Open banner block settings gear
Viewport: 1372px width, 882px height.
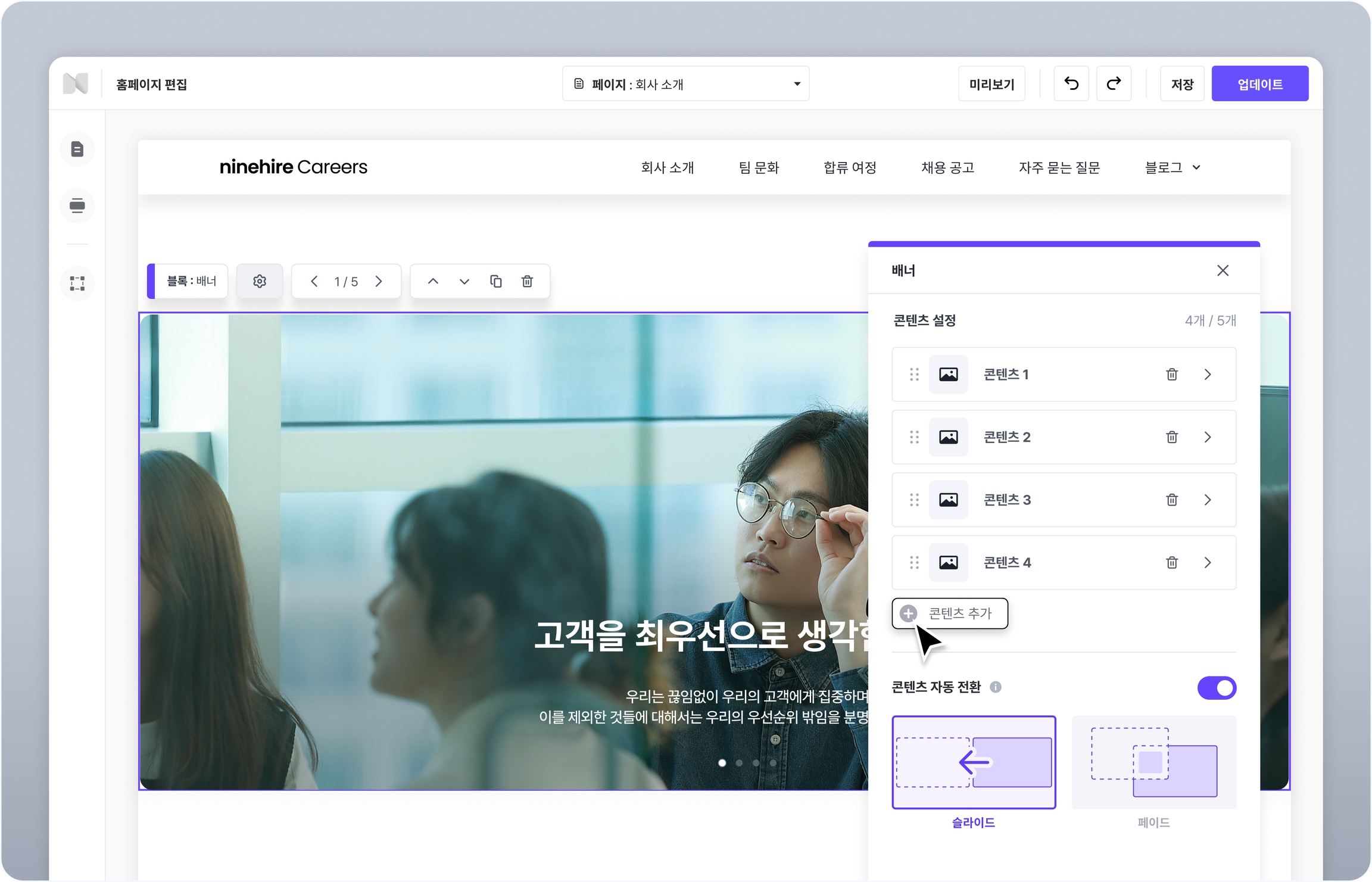[x=260, y=281]
